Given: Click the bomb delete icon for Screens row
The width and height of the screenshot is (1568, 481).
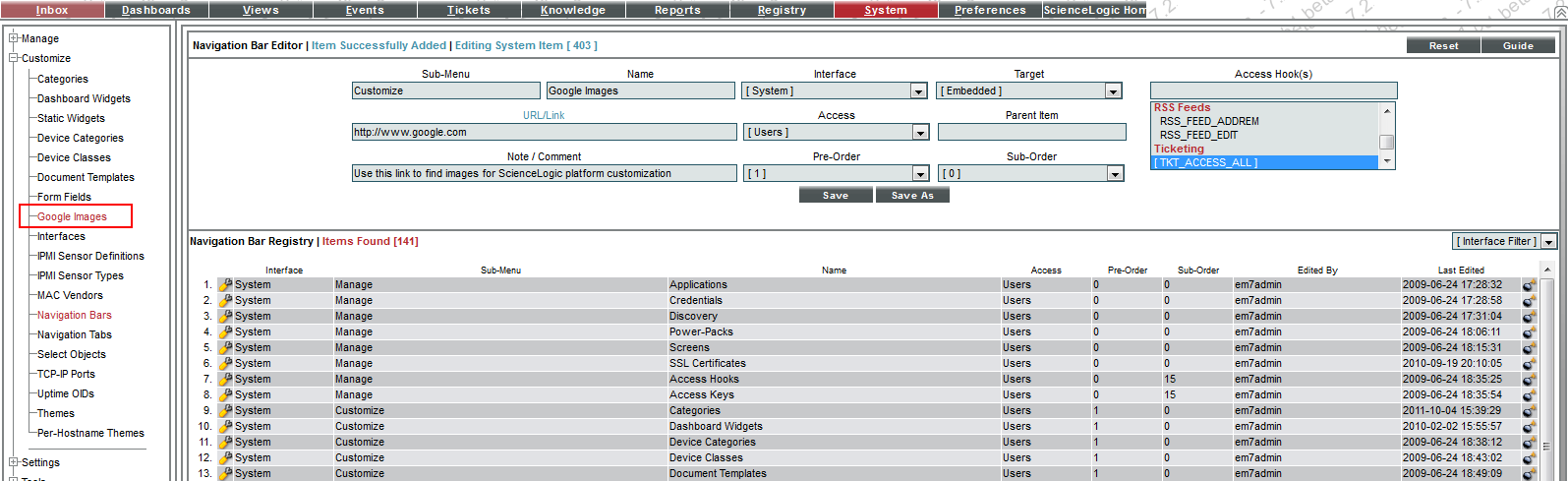Looking at the screenshot, I should click(1529, 348).
